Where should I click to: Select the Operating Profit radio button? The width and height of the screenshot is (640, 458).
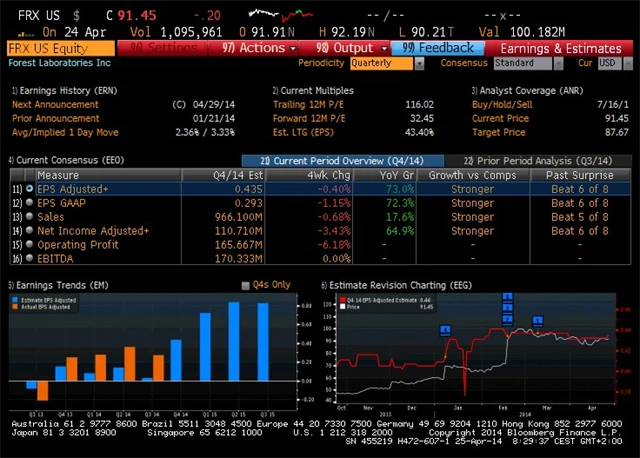pyautogui.click(x=29, y=244)
